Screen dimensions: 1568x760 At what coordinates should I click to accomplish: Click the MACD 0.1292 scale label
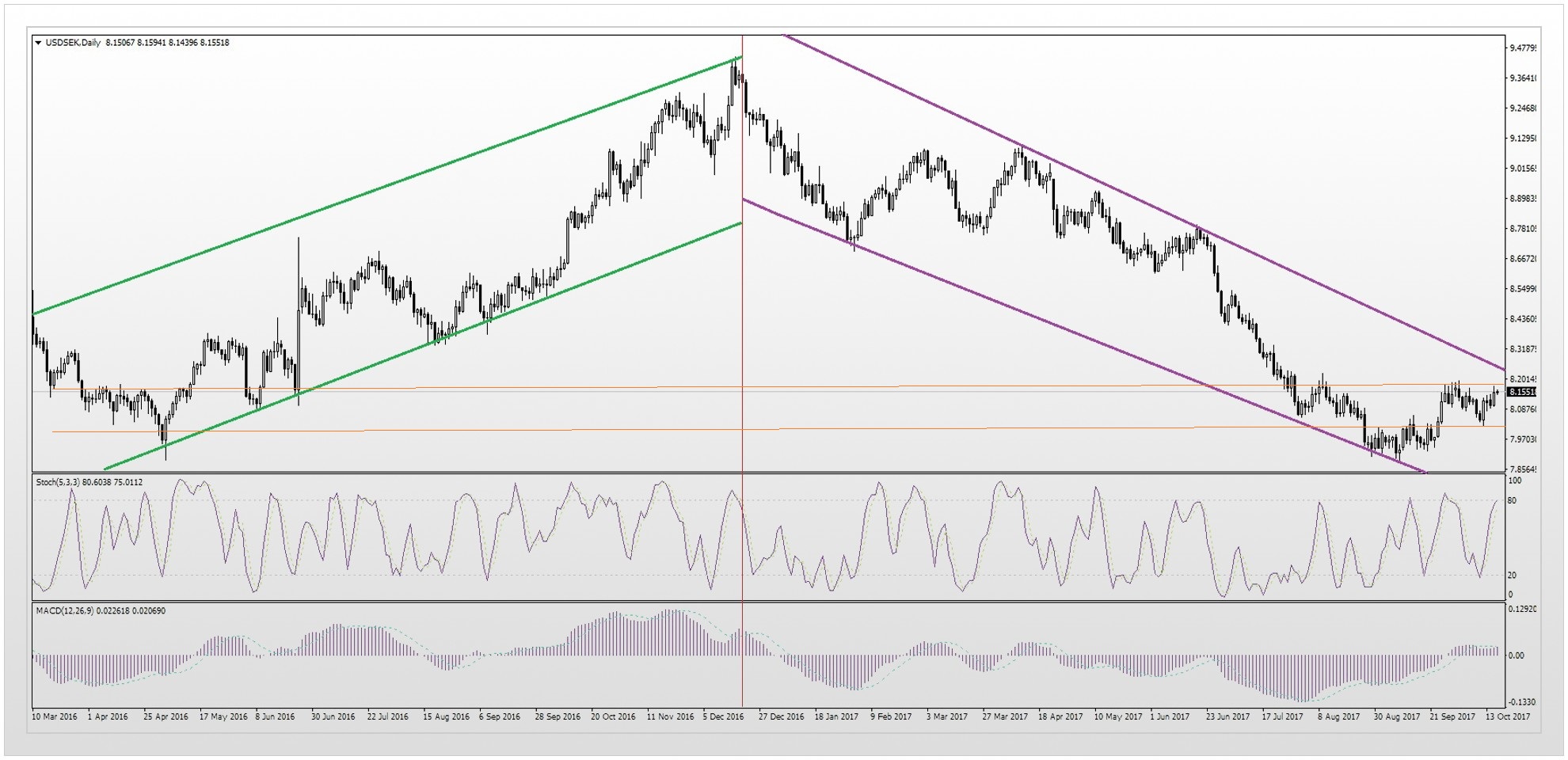(x=1522, y=609)
